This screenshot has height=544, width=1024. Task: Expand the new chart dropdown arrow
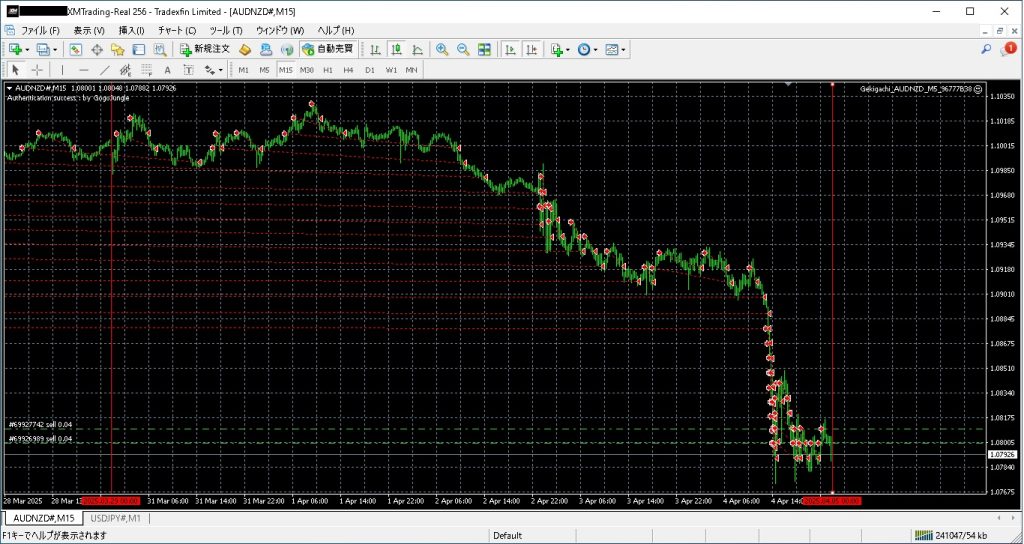(x=27, y=49)
